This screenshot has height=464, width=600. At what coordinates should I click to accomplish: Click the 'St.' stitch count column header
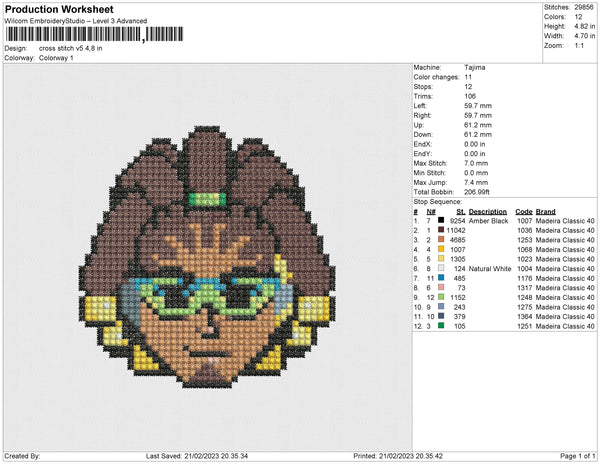461,212
